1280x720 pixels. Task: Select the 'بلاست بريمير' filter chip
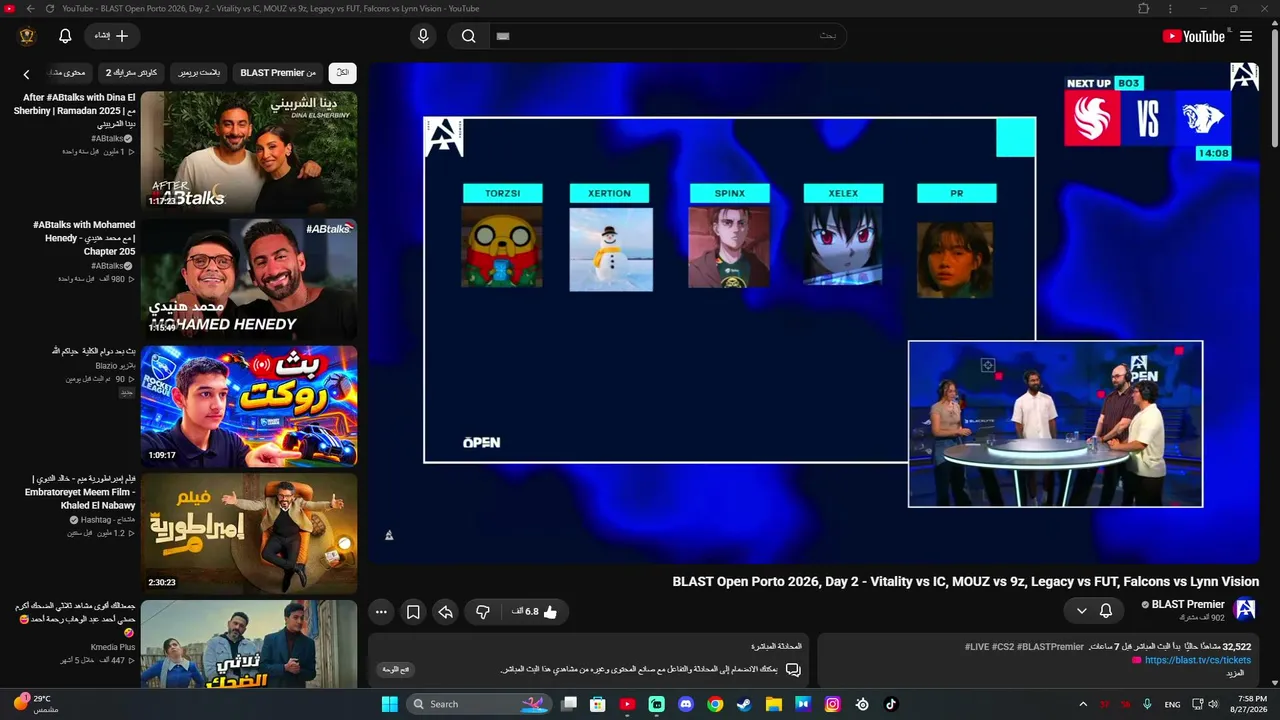point(199,73)
